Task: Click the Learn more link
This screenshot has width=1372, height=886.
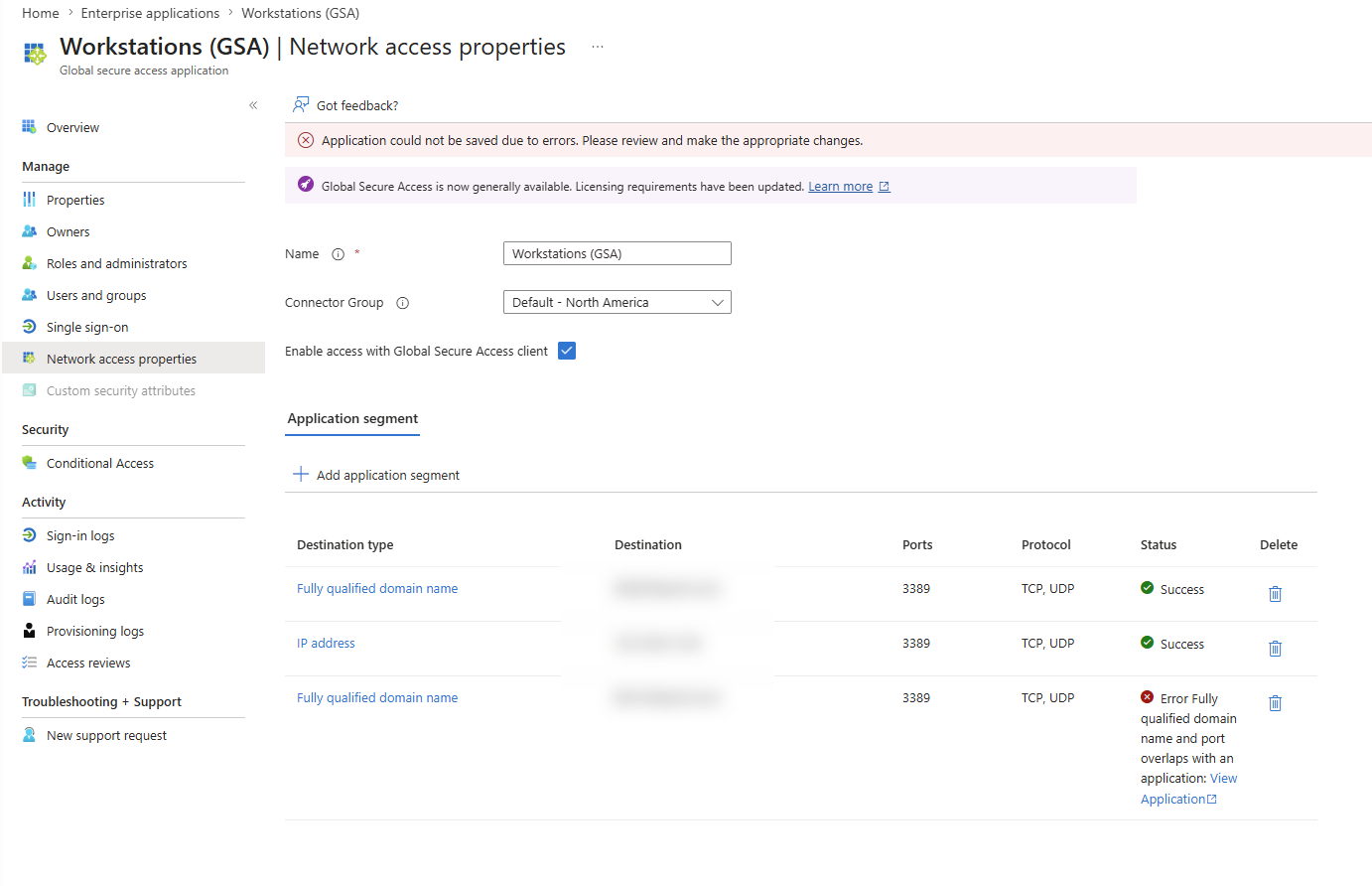Action: pyautogui.click(x=840, y=187)
